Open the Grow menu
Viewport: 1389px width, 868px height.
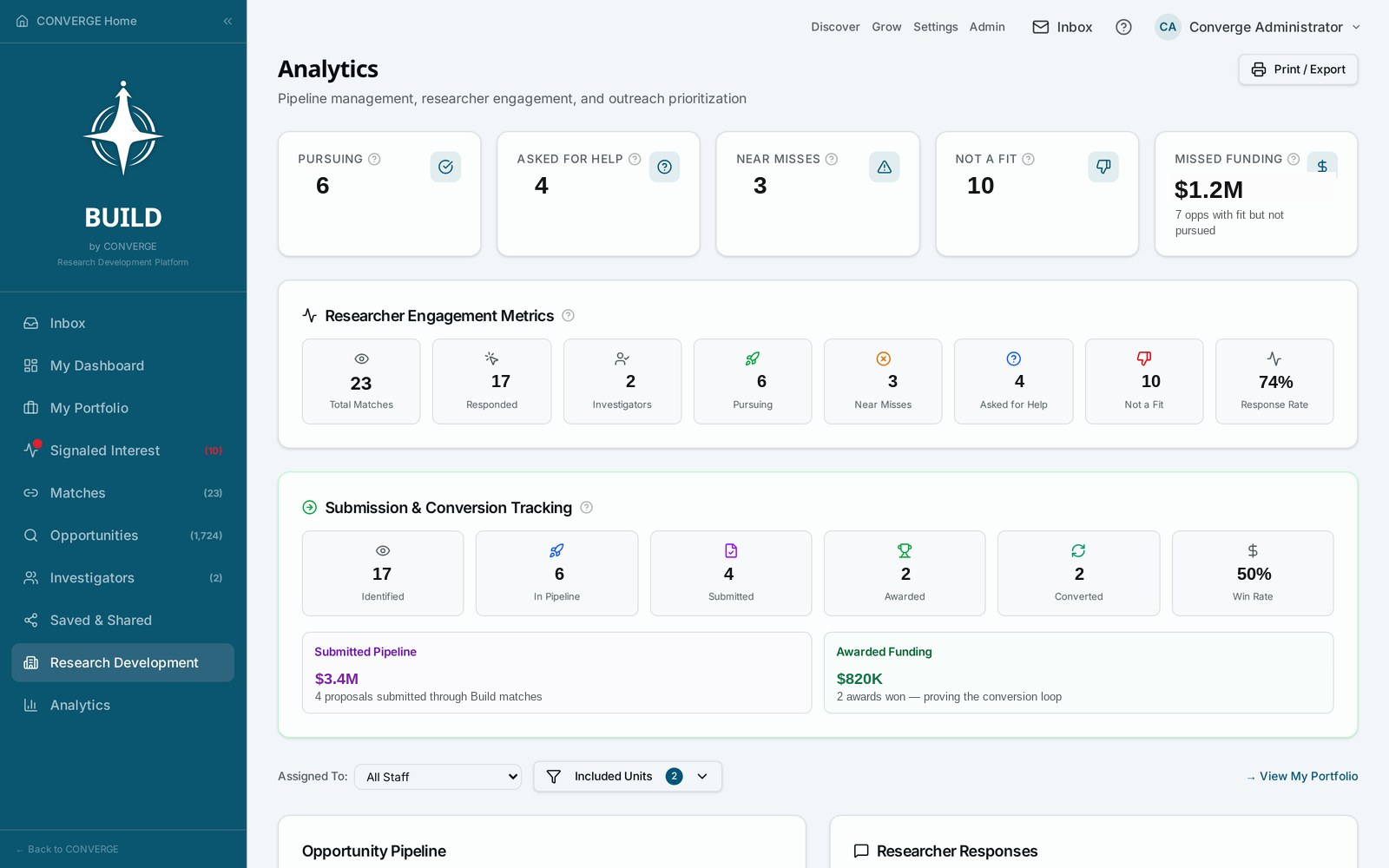(886, 27)
